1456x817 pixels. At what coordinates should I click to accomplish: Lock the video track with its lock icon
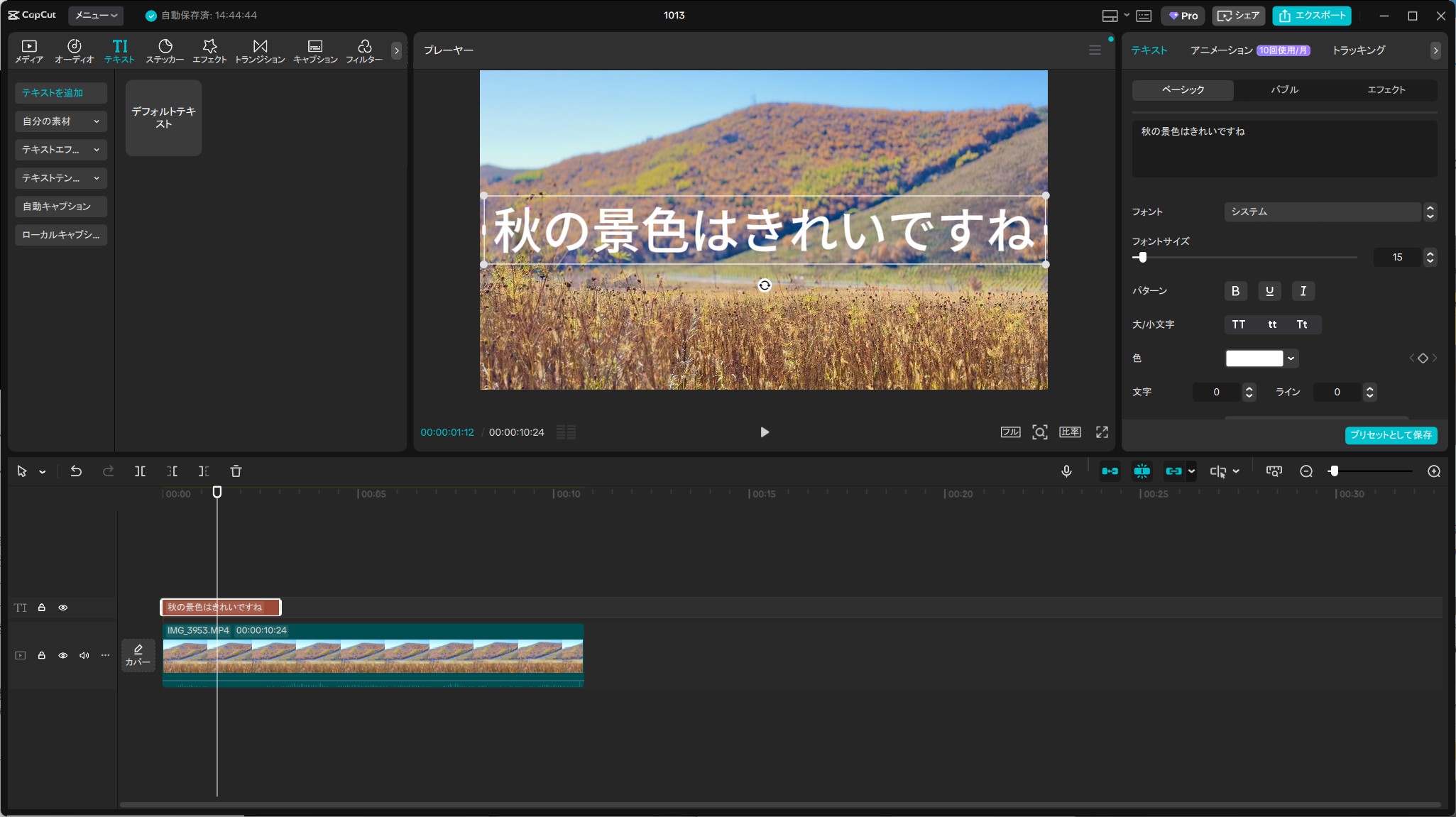click(x=42, y=655)
